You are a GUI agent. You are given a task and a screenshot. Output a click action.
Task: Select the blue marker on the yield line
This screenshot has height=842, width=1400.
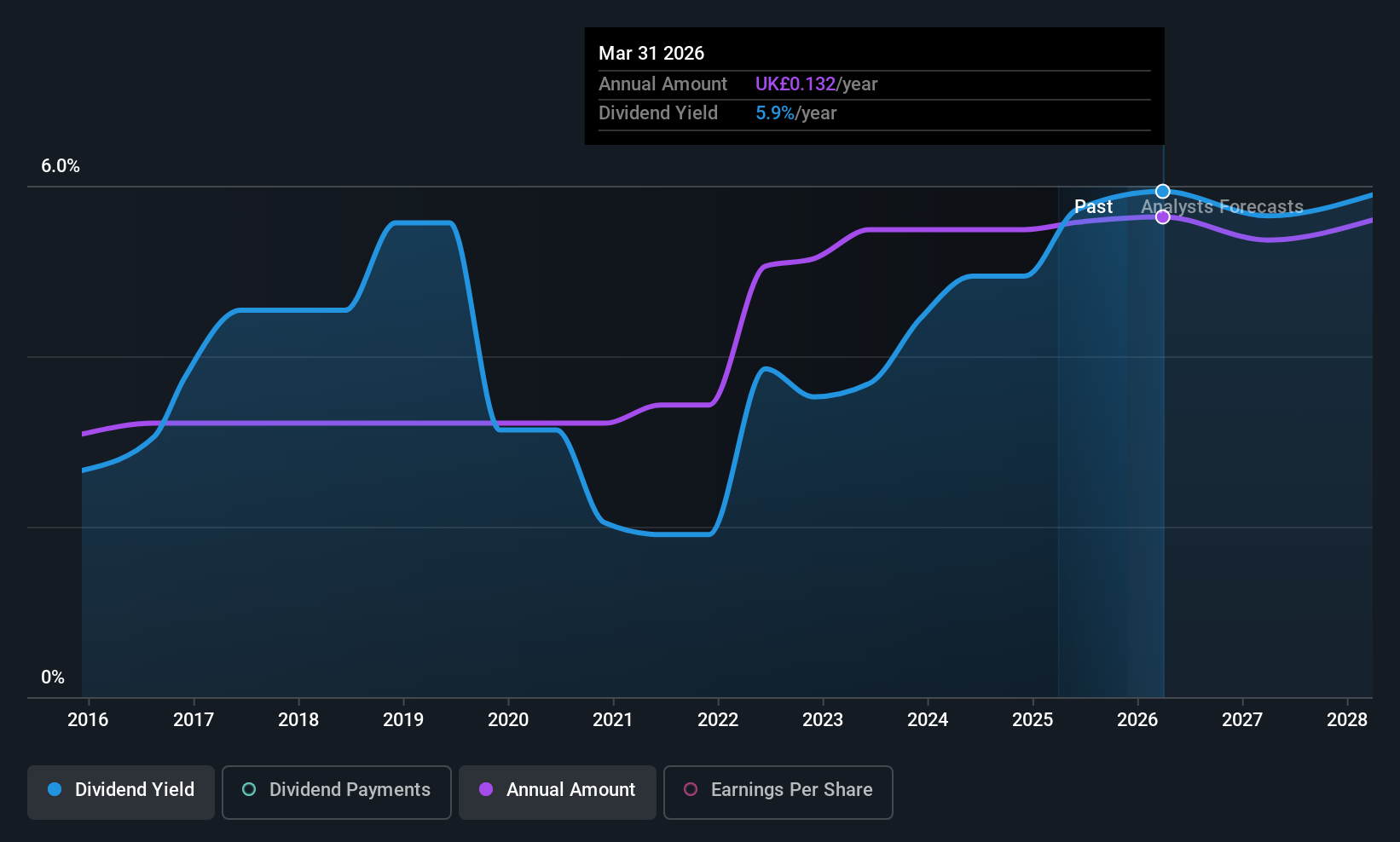point(1162,191)
